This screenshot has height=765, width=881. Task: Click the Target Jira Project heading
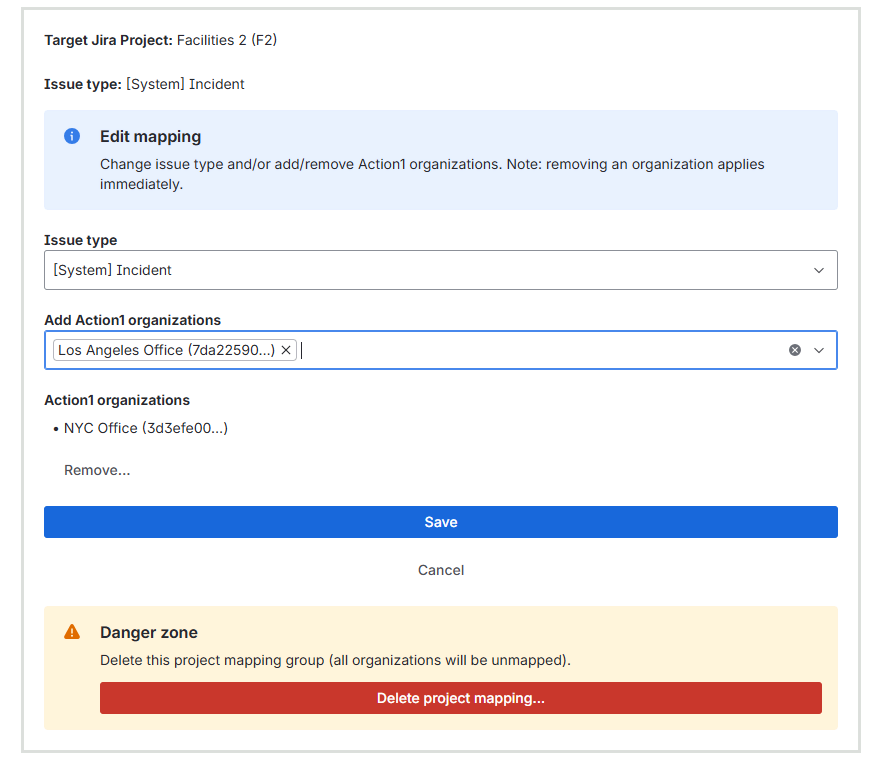click(107, 40)
